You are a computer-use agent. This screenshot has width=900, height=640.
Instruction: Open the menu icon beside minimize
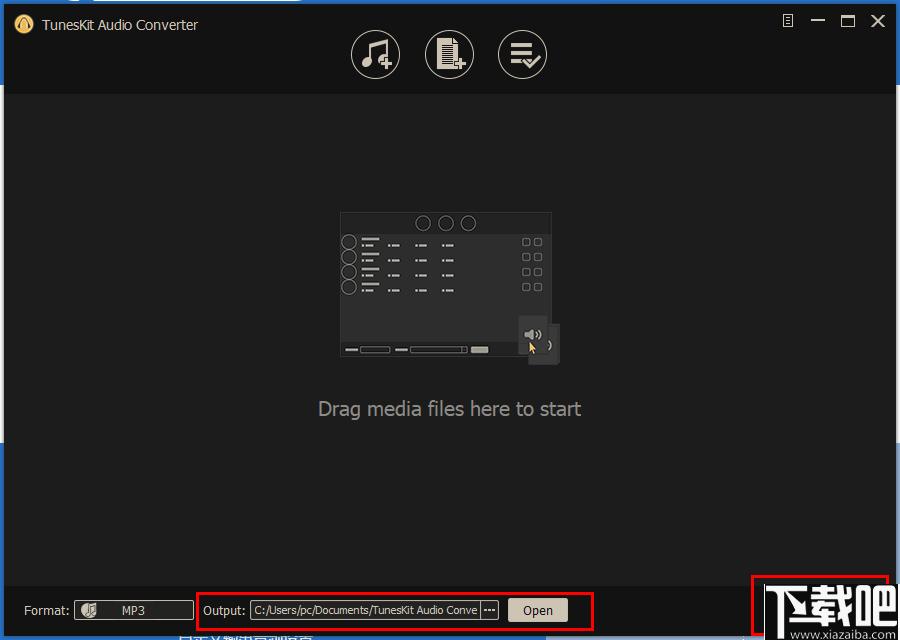788,21
